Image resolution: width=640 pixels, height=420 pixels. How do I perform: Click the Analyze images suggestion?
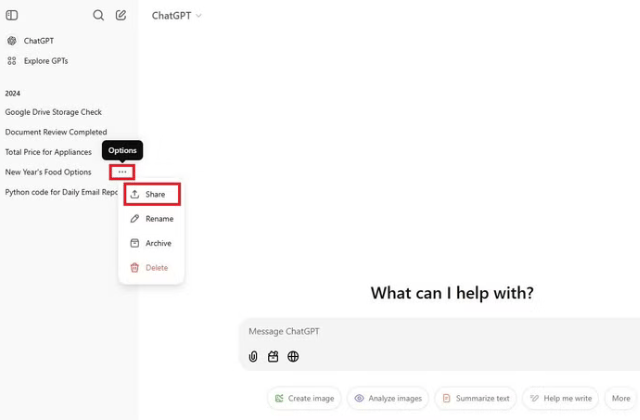pos(388,398)
